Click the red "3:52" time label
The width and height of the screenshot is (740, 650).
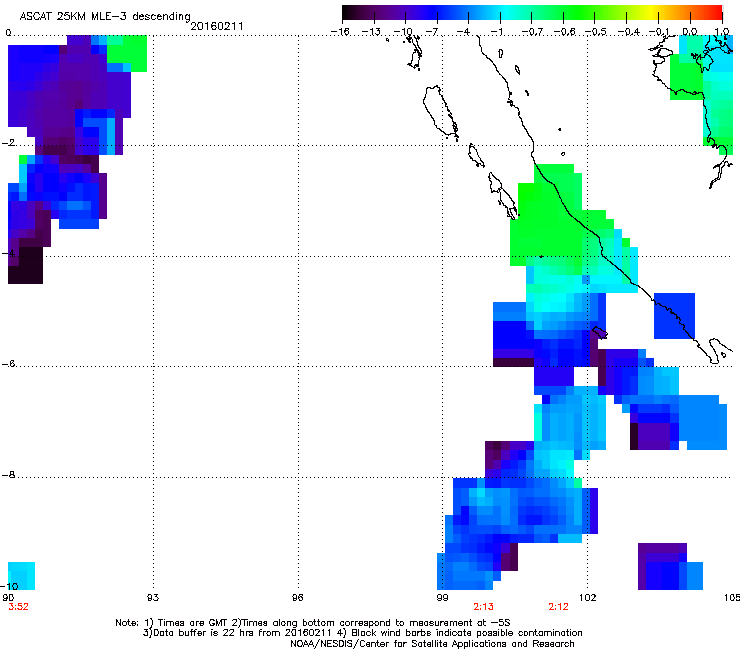pos(18,607)
